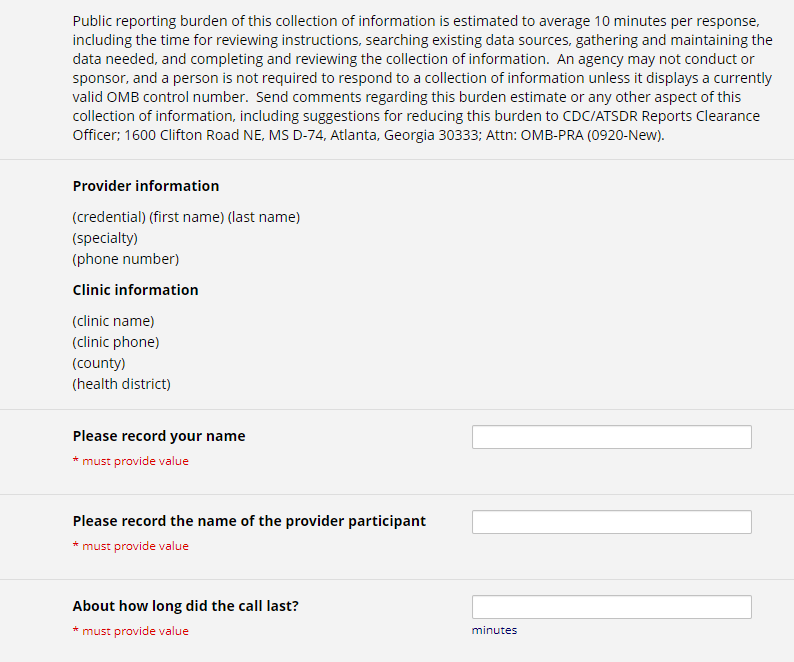794x662 pixels.
Task: Click the '(clinic name)' placeholder text
Action: tap(113, 321)
